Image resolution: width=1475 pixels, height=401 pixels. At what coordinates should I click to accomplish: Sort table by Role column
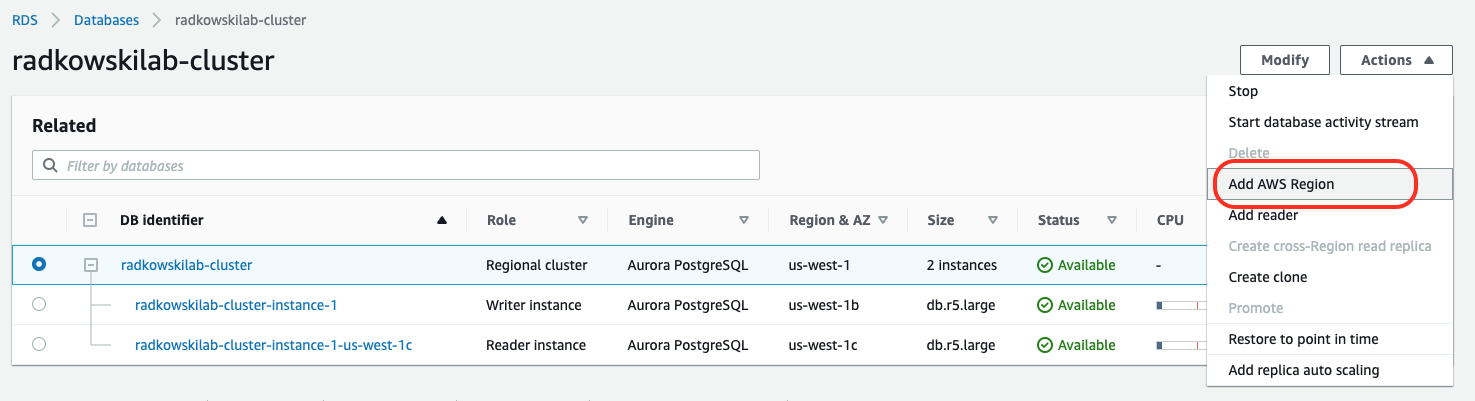(583, 220)
